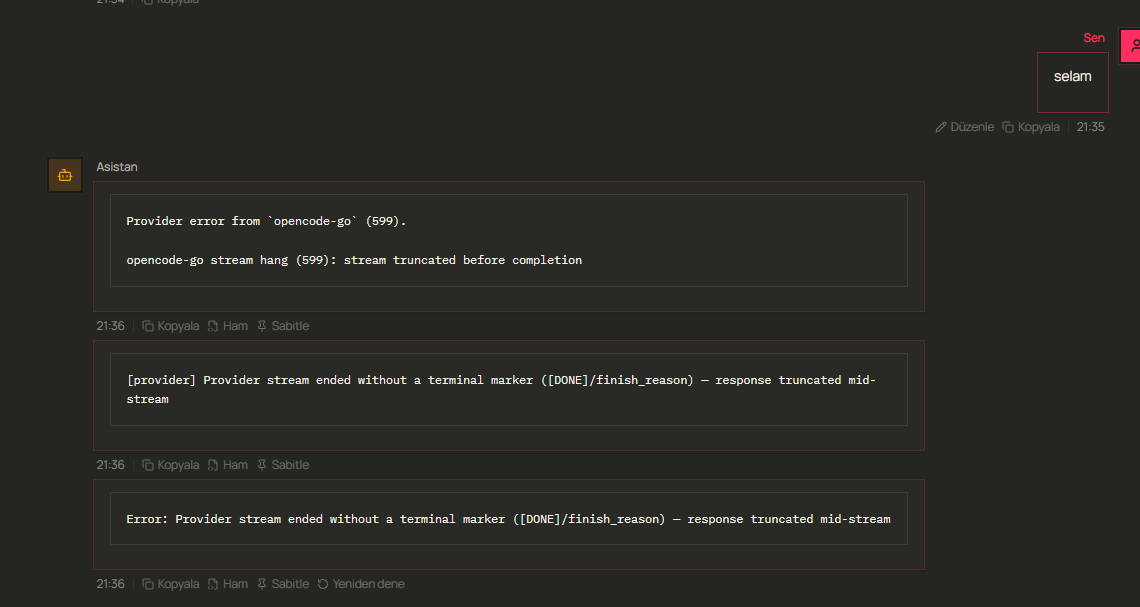
Task: Click the line 'opencode-go stream hang (599)'
Action: pyautogui.click(x=354, y=260)
